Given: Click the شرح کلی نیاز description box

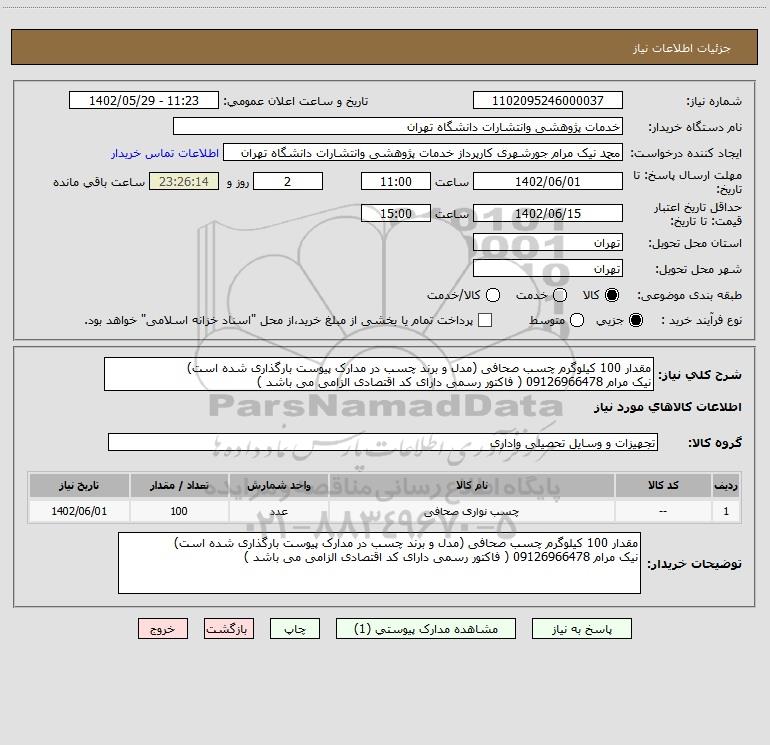Looking at the screenshot, I should pyautogui.click(x=379, y=375).
